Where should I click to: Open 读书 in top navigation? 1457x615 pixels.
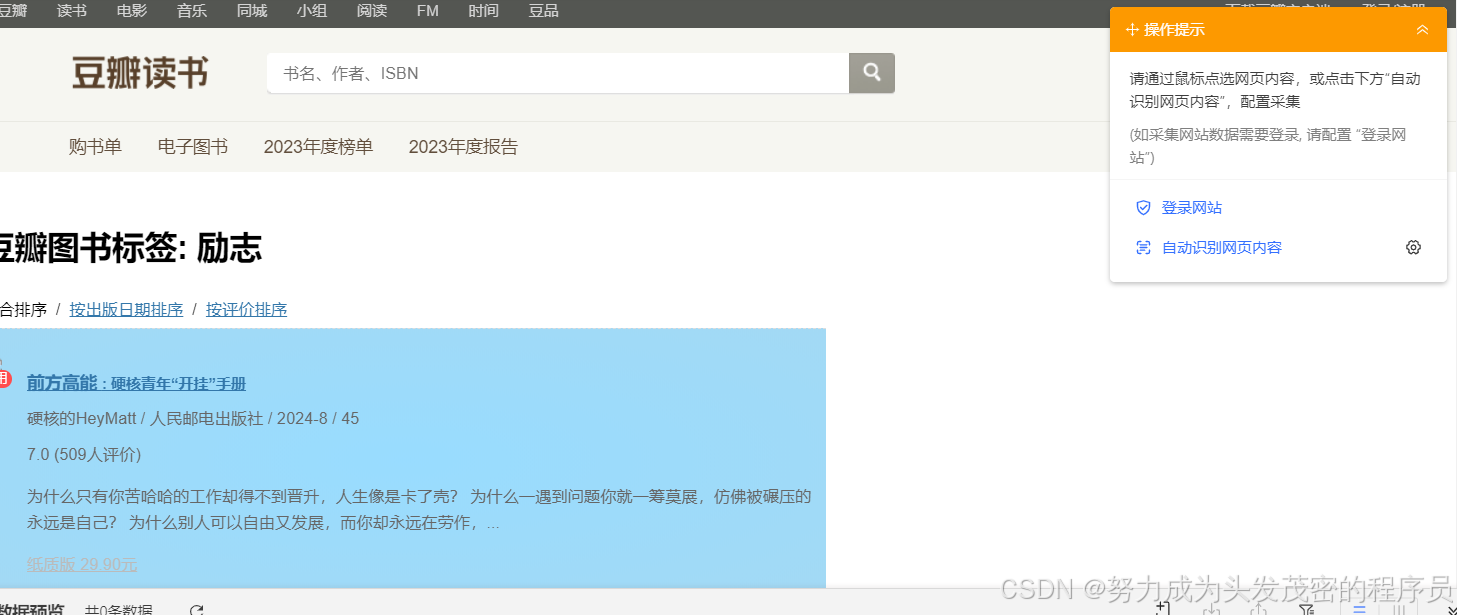click(72, 11)
